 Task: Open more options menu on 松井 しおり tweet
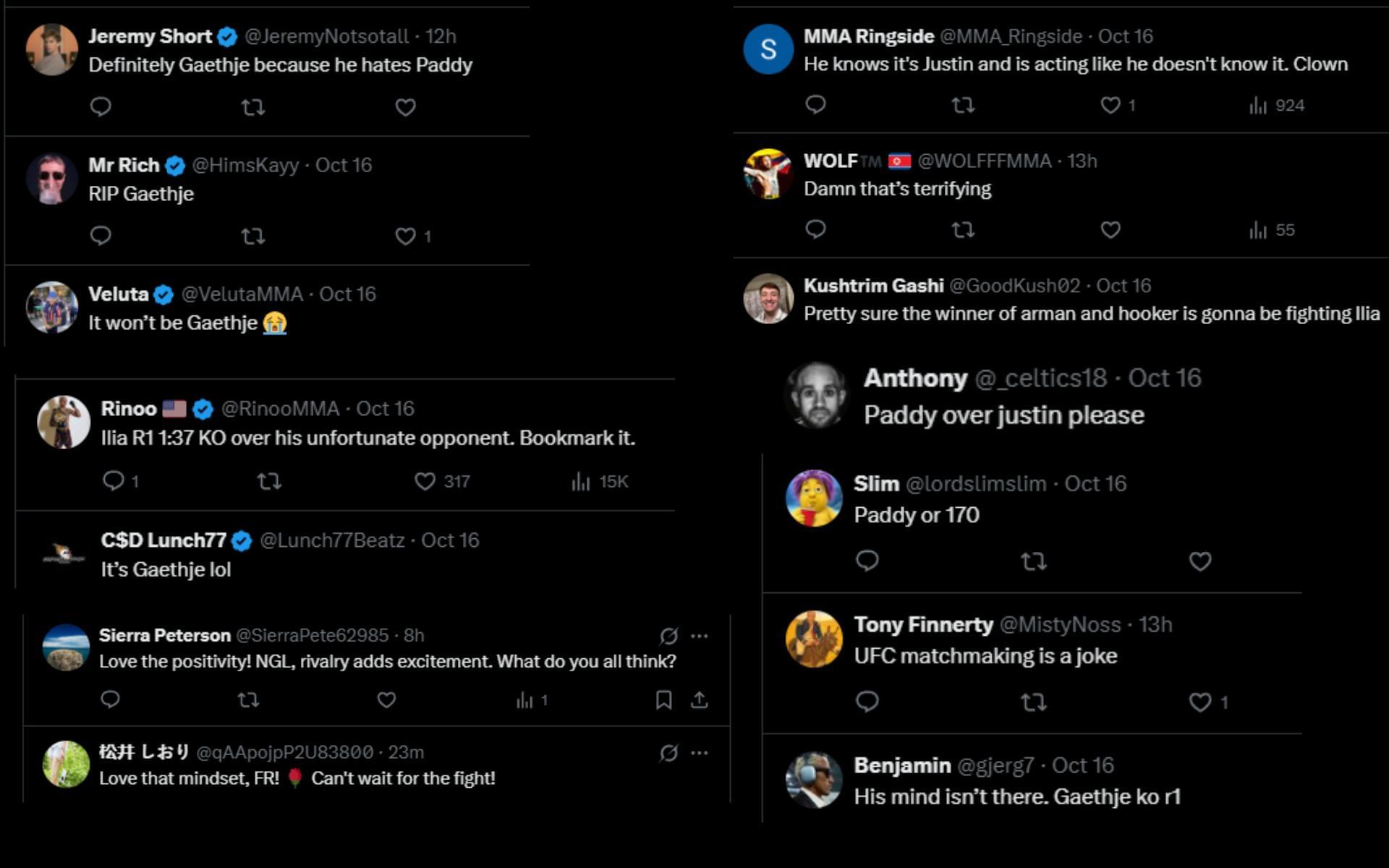click(x=699, y=753)
